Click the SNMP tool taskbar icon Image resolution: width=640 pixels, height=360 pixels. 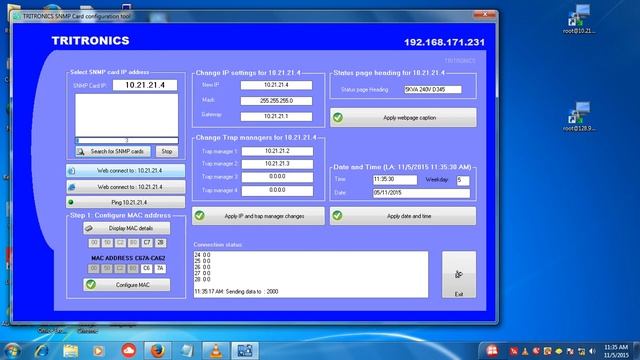coord(245,351)
